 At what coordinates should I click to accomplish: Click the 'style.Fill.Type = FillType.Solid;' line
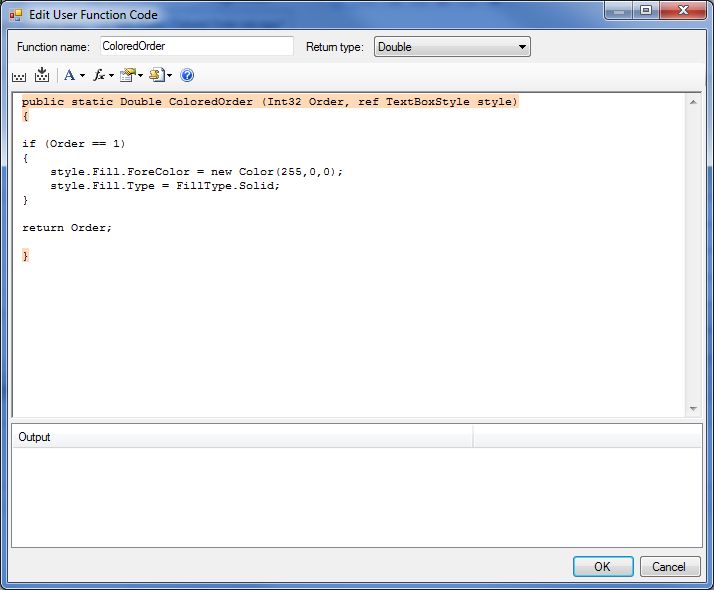(165, 186)
